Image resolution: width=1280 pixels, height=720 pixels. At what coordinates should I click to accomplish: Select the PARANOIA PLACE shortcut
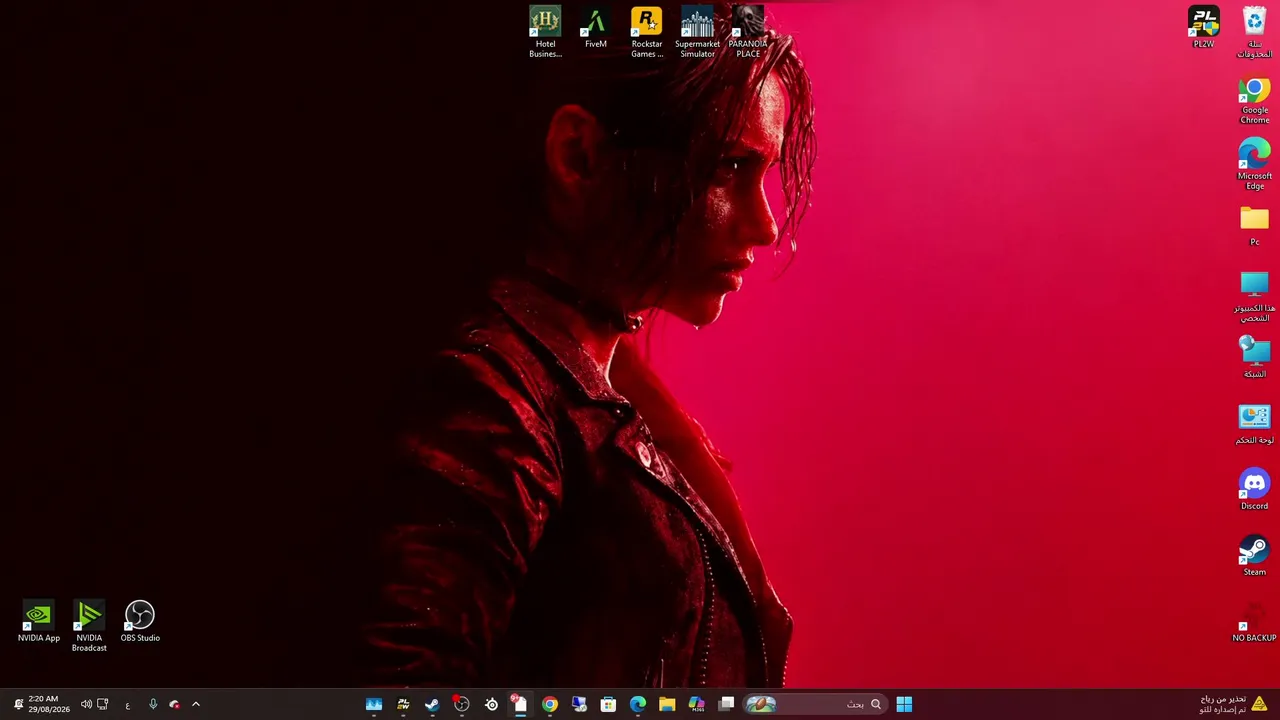748,32
